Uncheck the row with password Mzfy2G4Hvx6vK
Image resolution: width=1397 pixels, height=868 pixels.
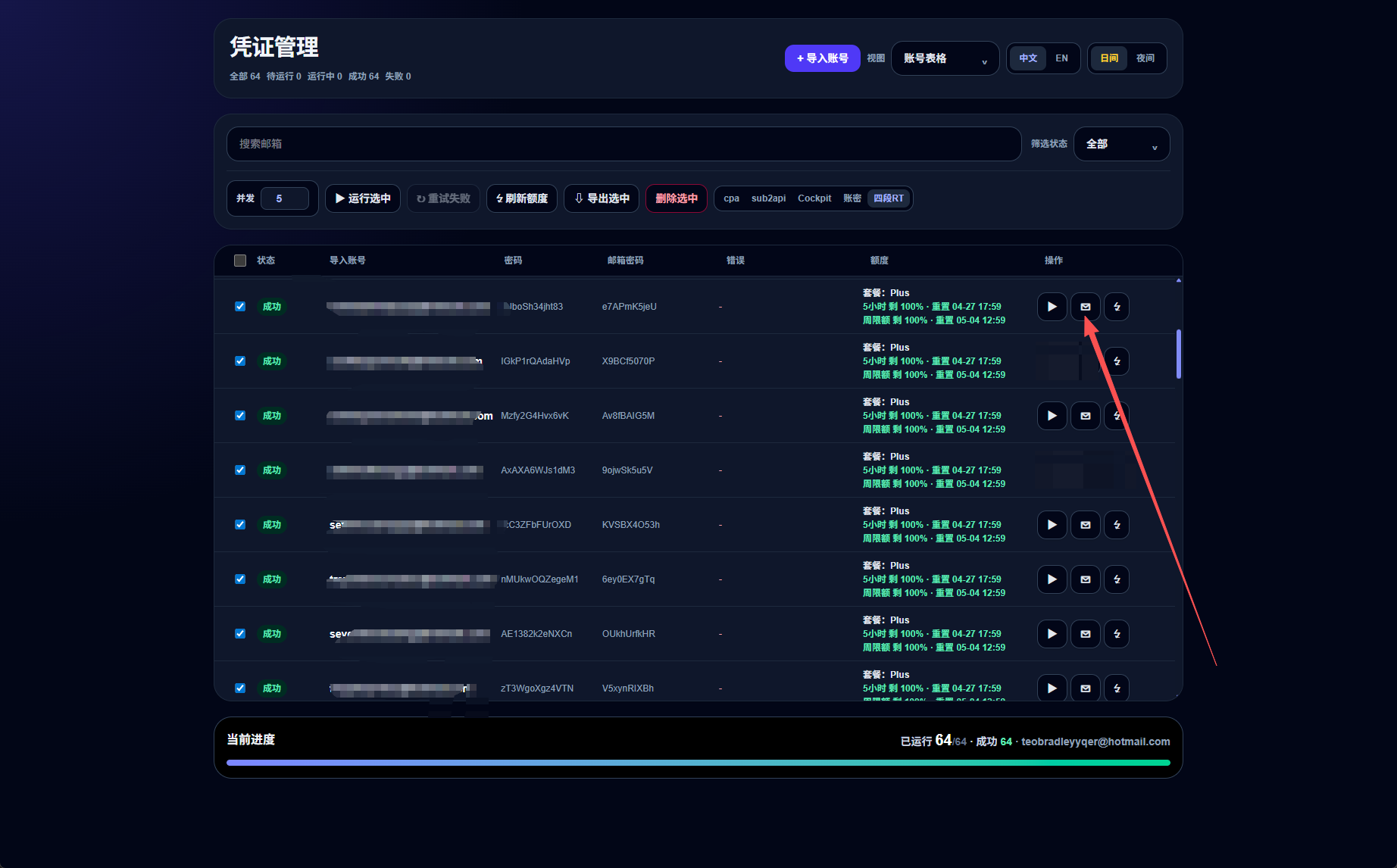pos(240,416)
